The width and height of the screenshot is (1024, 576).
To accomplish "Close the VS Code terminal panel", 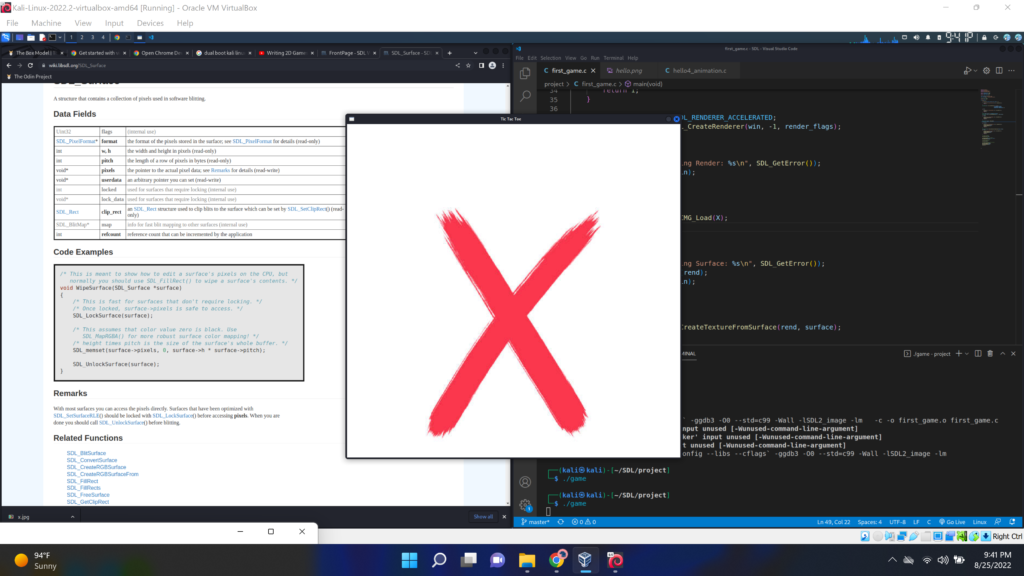I will 1014,353.
